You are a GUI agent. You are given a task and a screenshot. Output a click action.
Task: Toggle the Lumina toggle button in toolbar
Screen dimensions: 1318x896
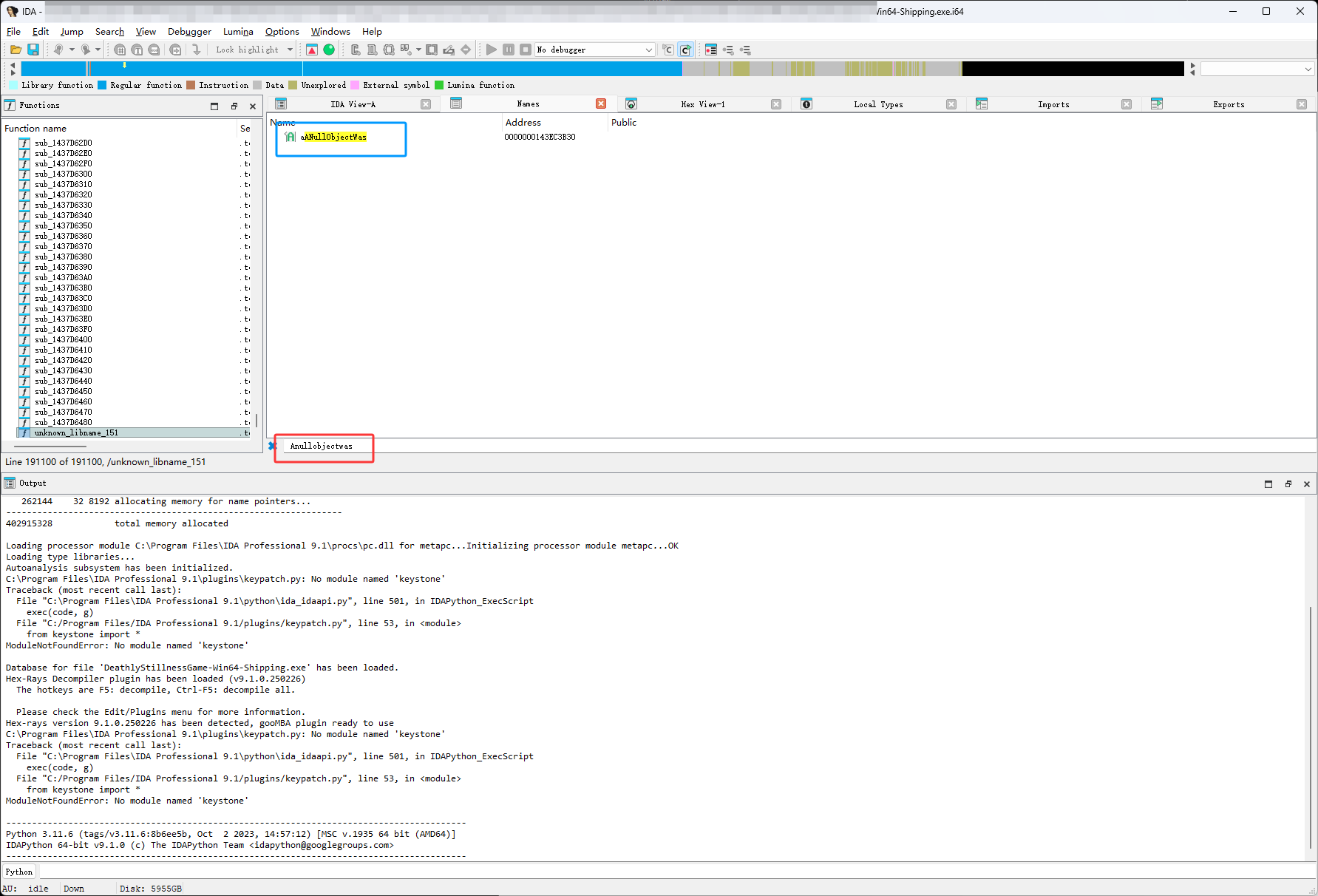pyautogui.click(x=312, y=50)
